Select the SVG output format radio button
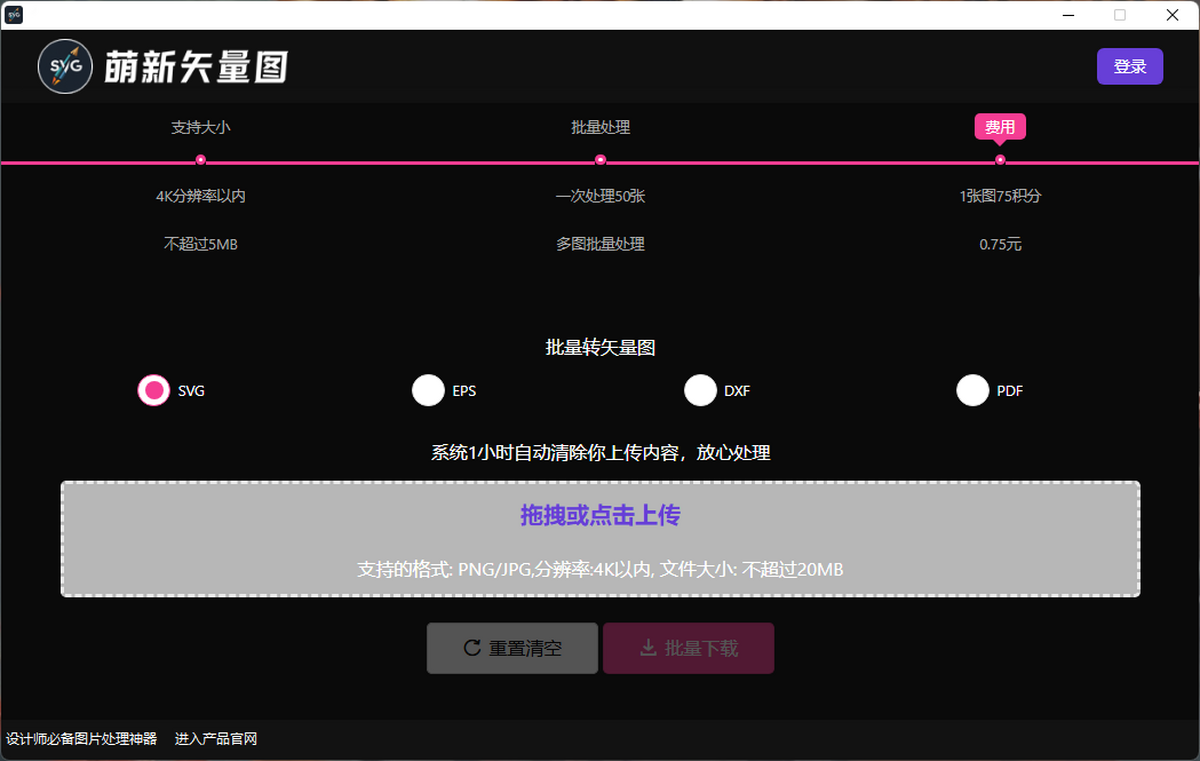This screenshot has width=1200, height=761. tap(154, 391)
